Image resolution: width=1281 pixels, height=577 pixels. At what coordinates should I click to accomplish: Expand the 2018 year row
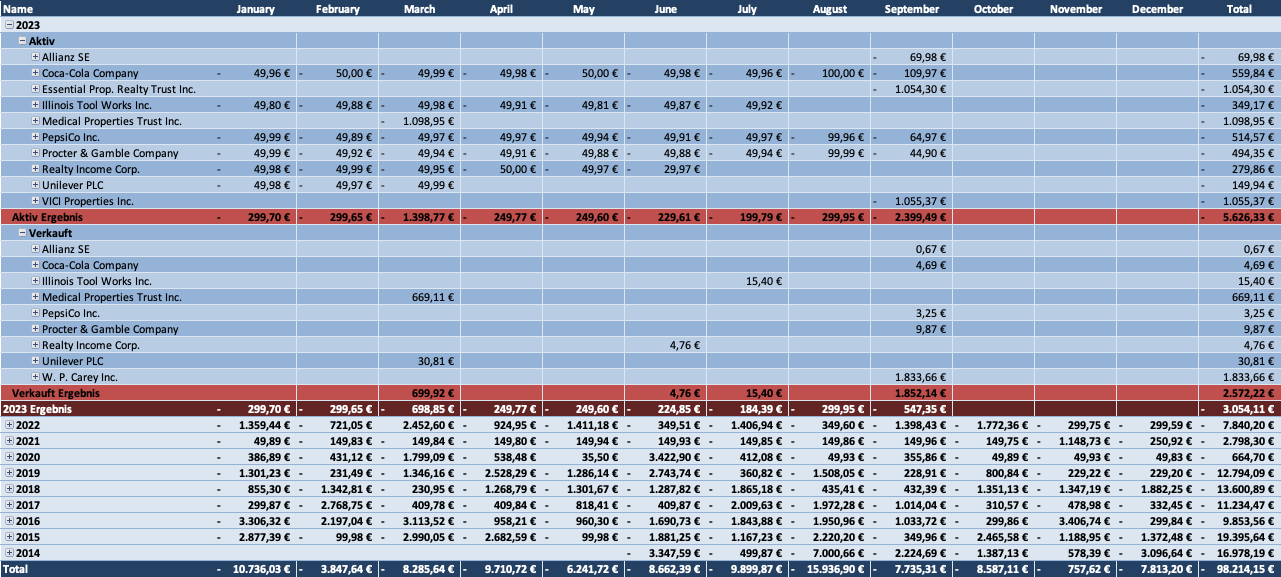click(10, 489)
